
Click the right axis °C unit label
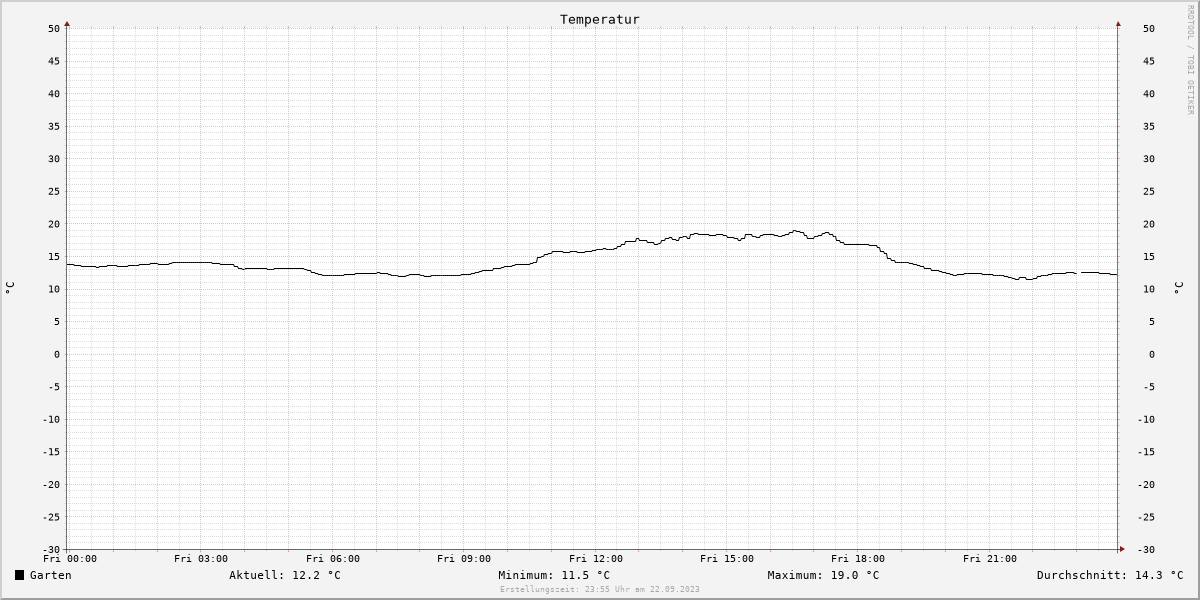(x=1178, y=288)
